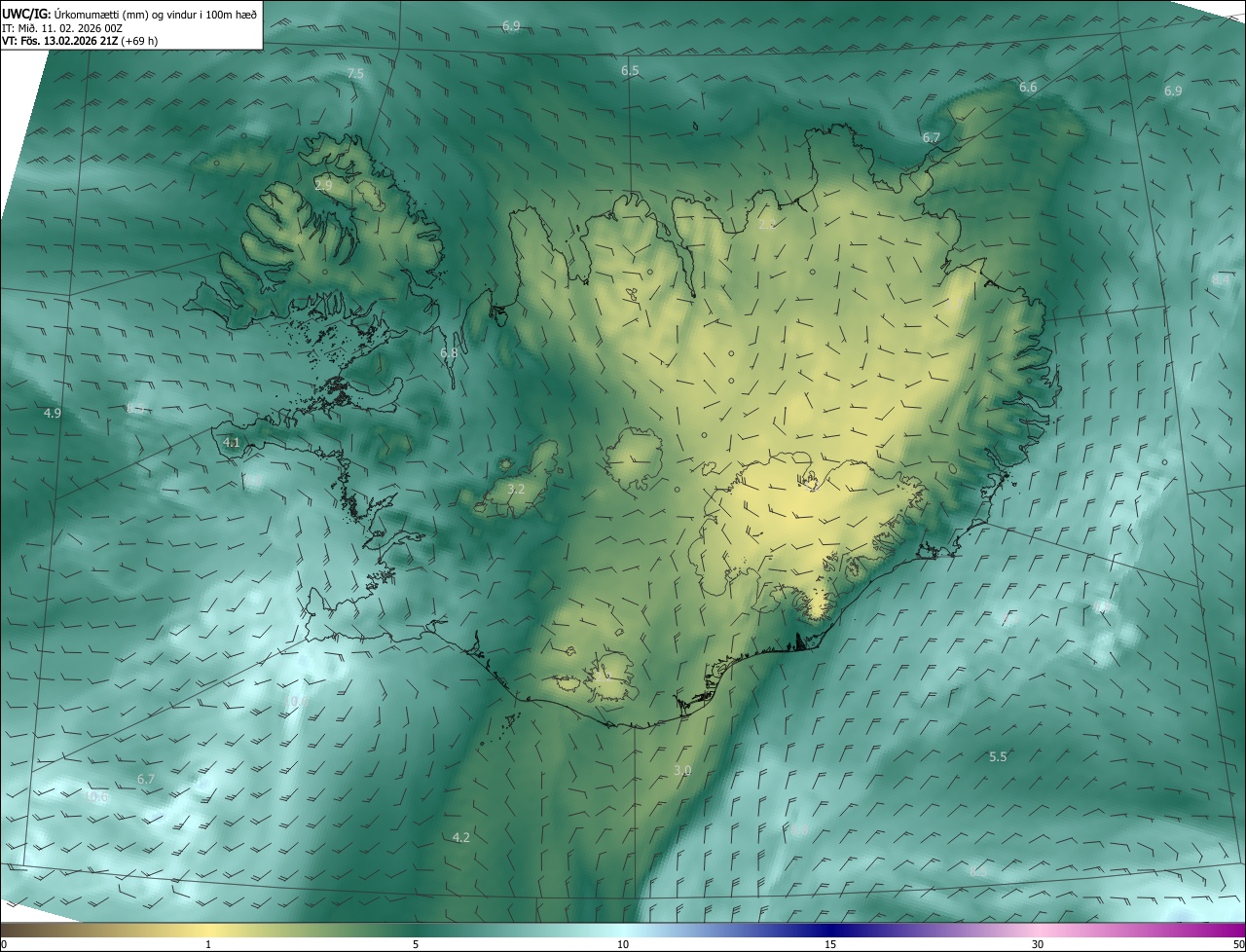1246x952 pixels.
Task: Click the 5.5 value on the map
Action: 998,756
